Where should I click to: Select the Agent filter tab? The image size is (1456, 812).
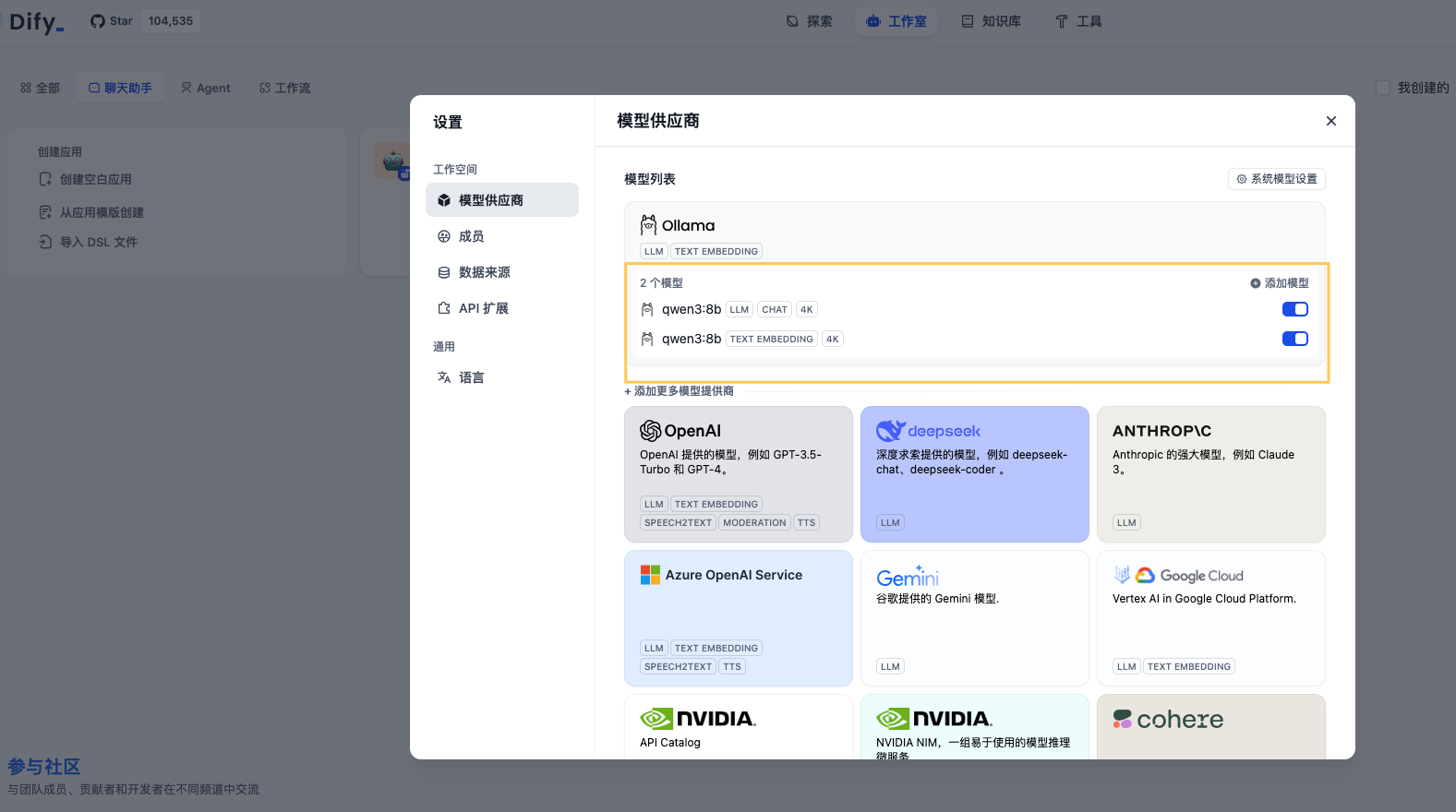tap(206, 88)
